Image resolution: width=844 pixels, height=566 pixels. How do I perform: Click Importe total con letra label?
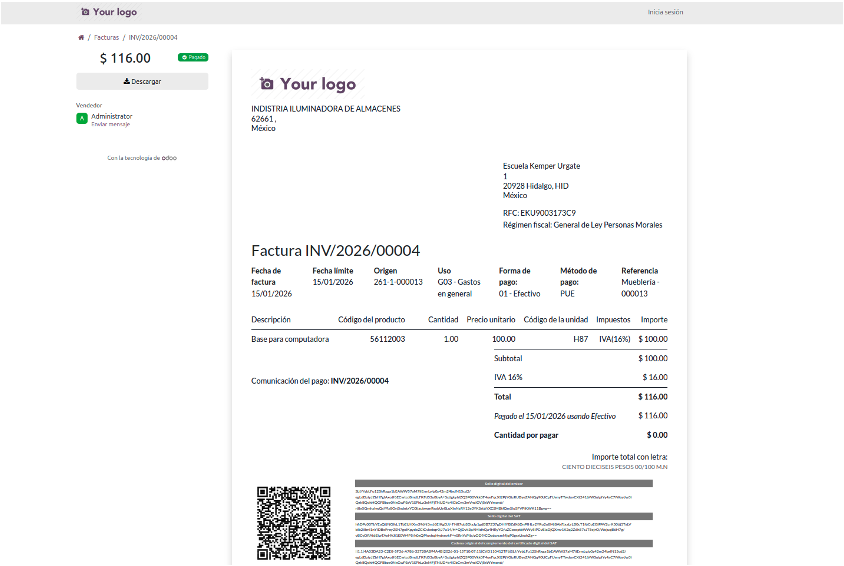click(630, 457)
